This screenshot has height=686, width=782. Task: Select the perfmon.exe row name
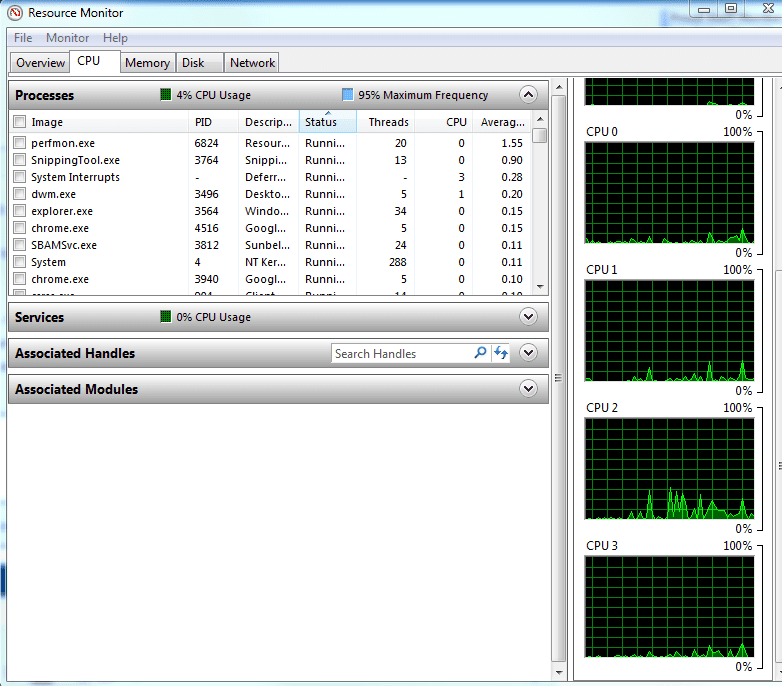(x=63, y=143)
